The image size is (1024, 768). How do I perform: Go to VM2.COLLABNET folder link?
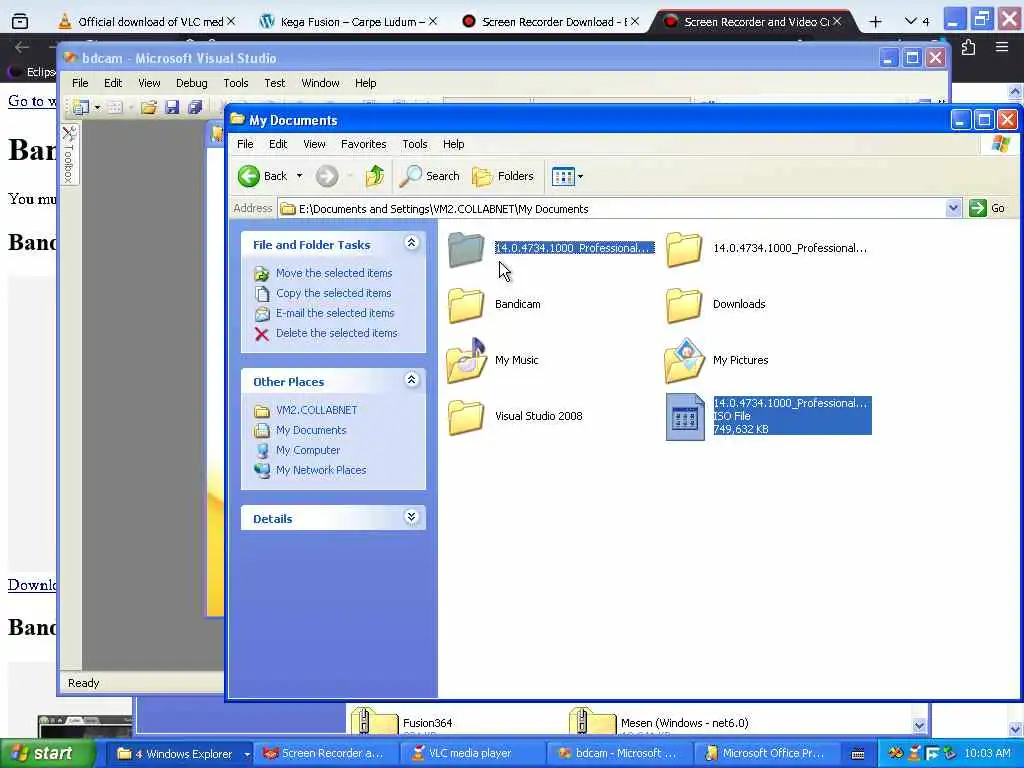[316, 410]
